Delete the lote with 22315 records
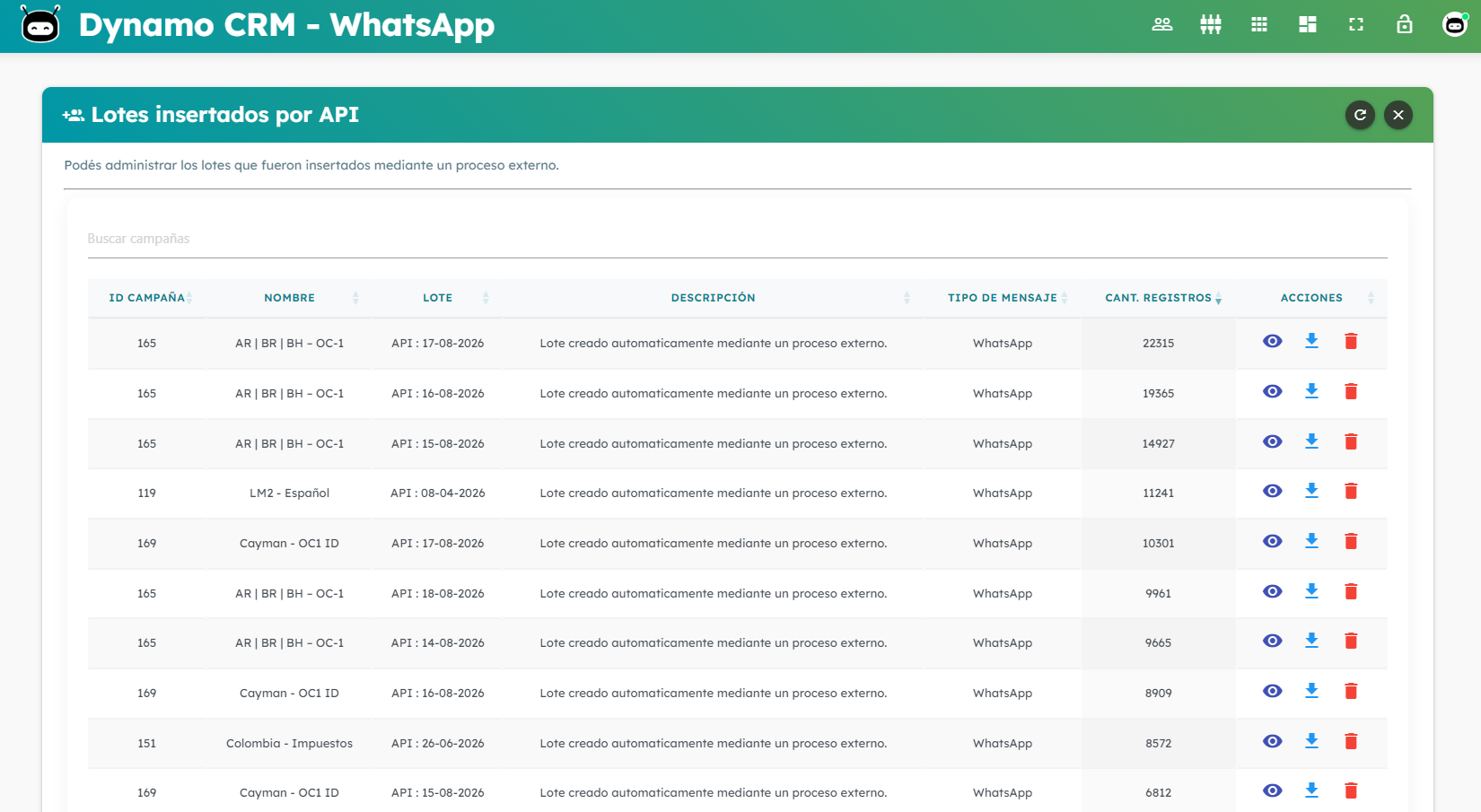The image size is (1481, 812). 1351,342
